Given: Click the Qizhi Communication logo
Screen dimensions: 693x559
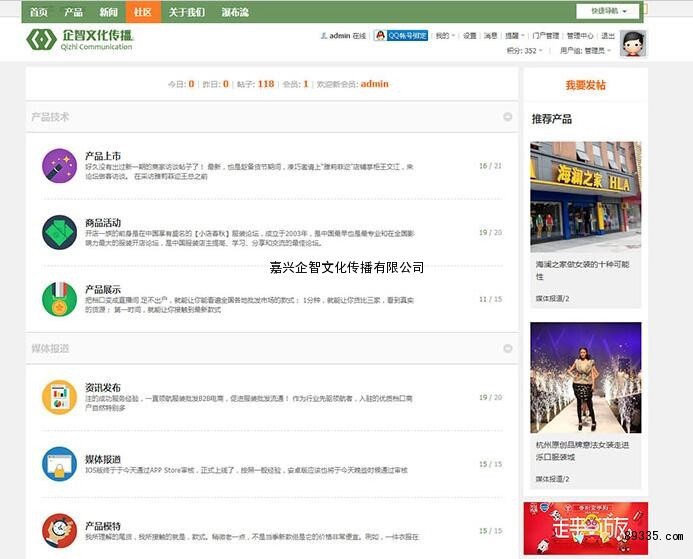Looking at the screenshot, I should tap(81, 40).
